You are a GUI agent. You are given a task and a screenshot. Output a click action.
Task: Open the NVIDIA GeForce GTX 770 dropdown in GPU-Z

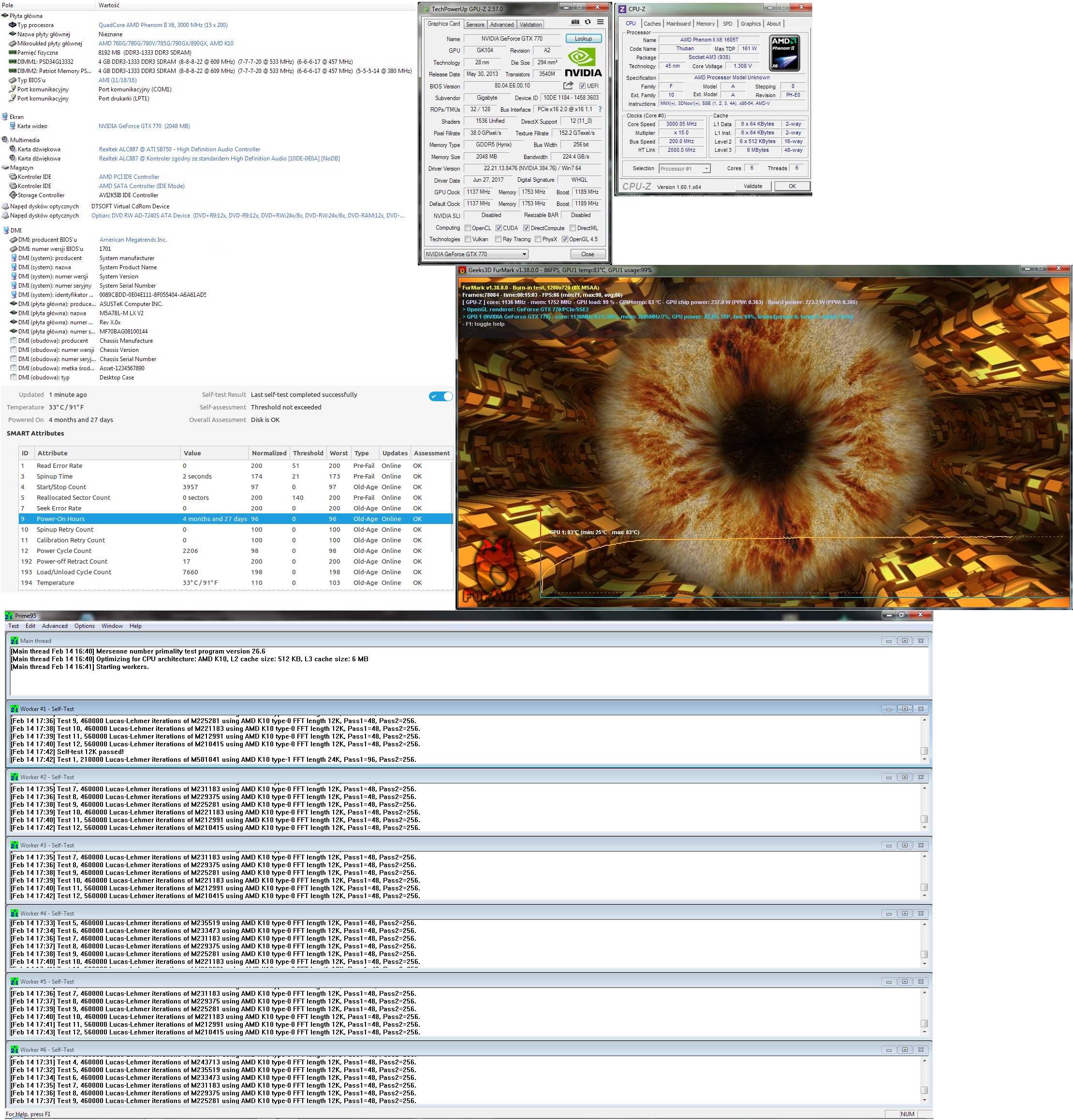pyautogui.click(x=476, y=254)
